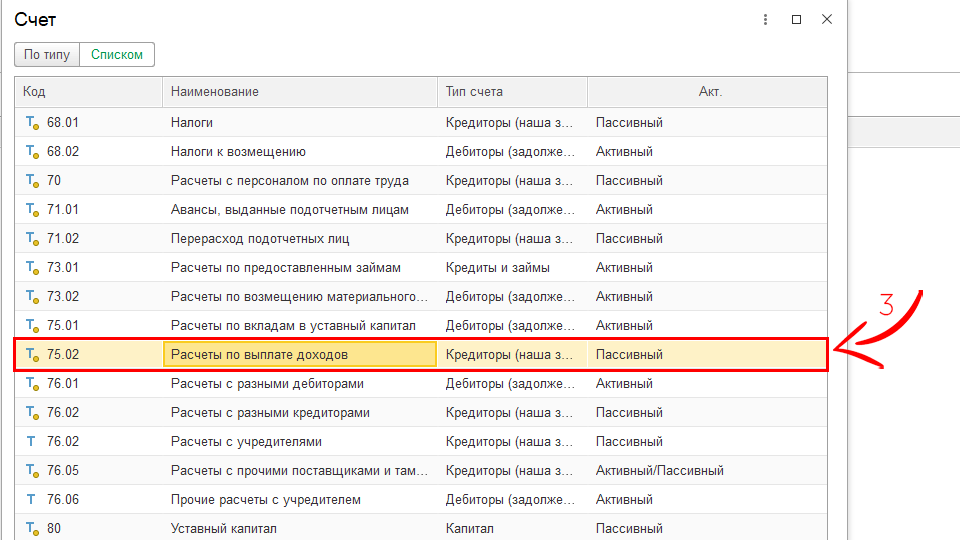Click the icon of highlighted row 75.02
The width and height of the screenshot is (960, 540).
(x=32, y=355)
